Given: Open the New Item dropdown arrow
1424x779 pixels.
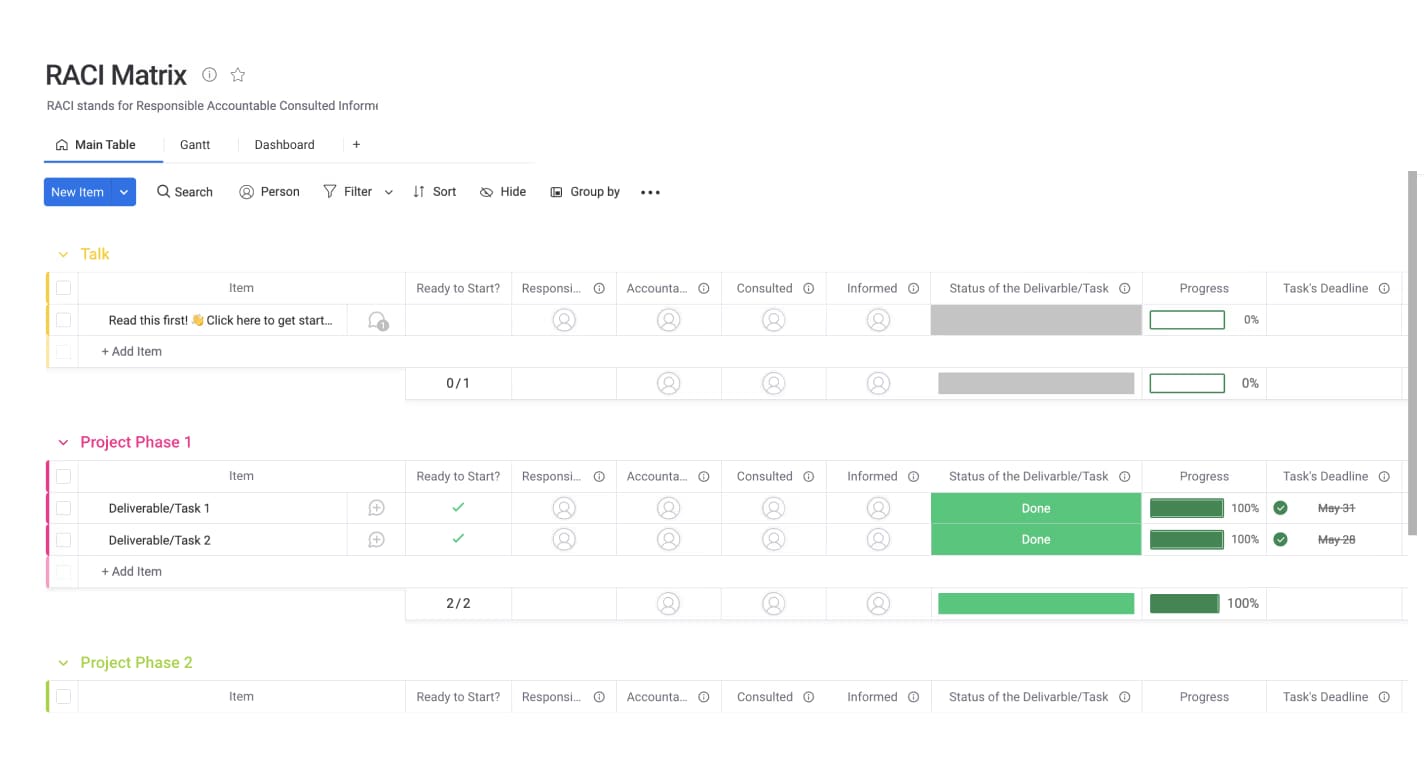Looking at the screenshot, I should click(124, 192).
